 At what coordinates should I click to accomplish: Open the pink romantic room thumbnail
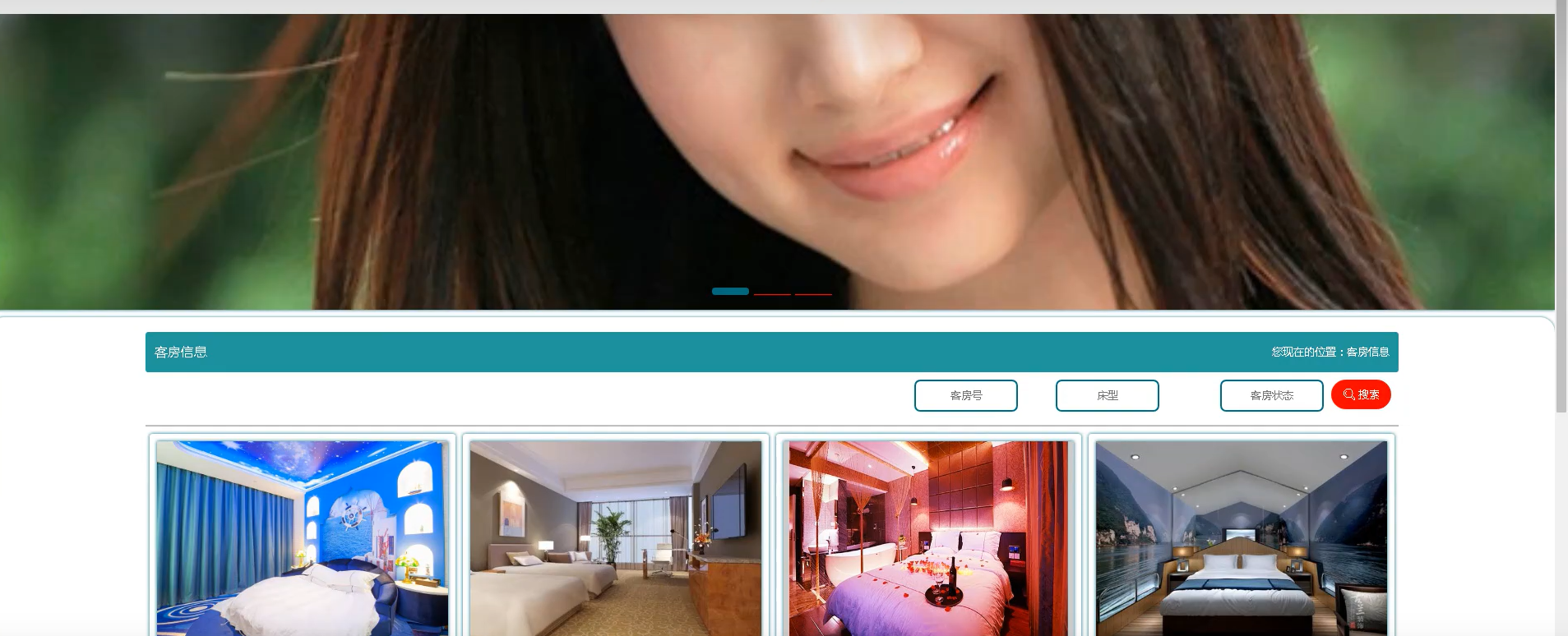click(928, 538)
